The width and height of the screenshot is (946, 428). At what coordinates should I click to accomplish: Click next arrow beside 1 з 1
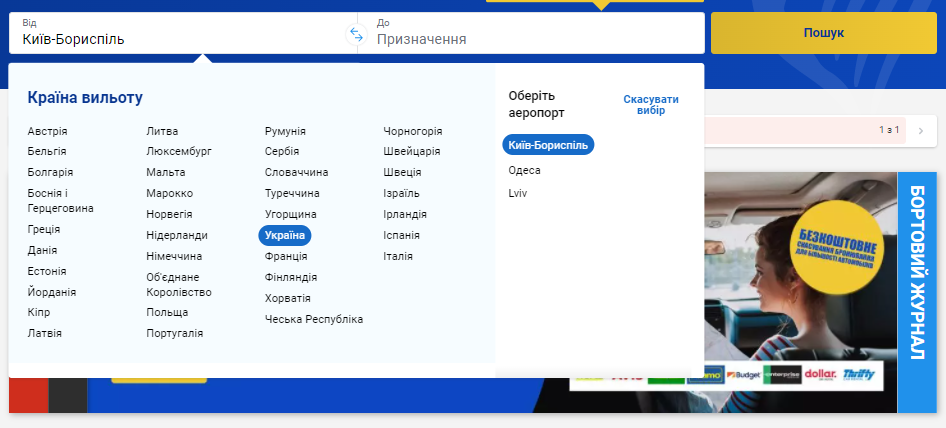[x=921, y=130]
